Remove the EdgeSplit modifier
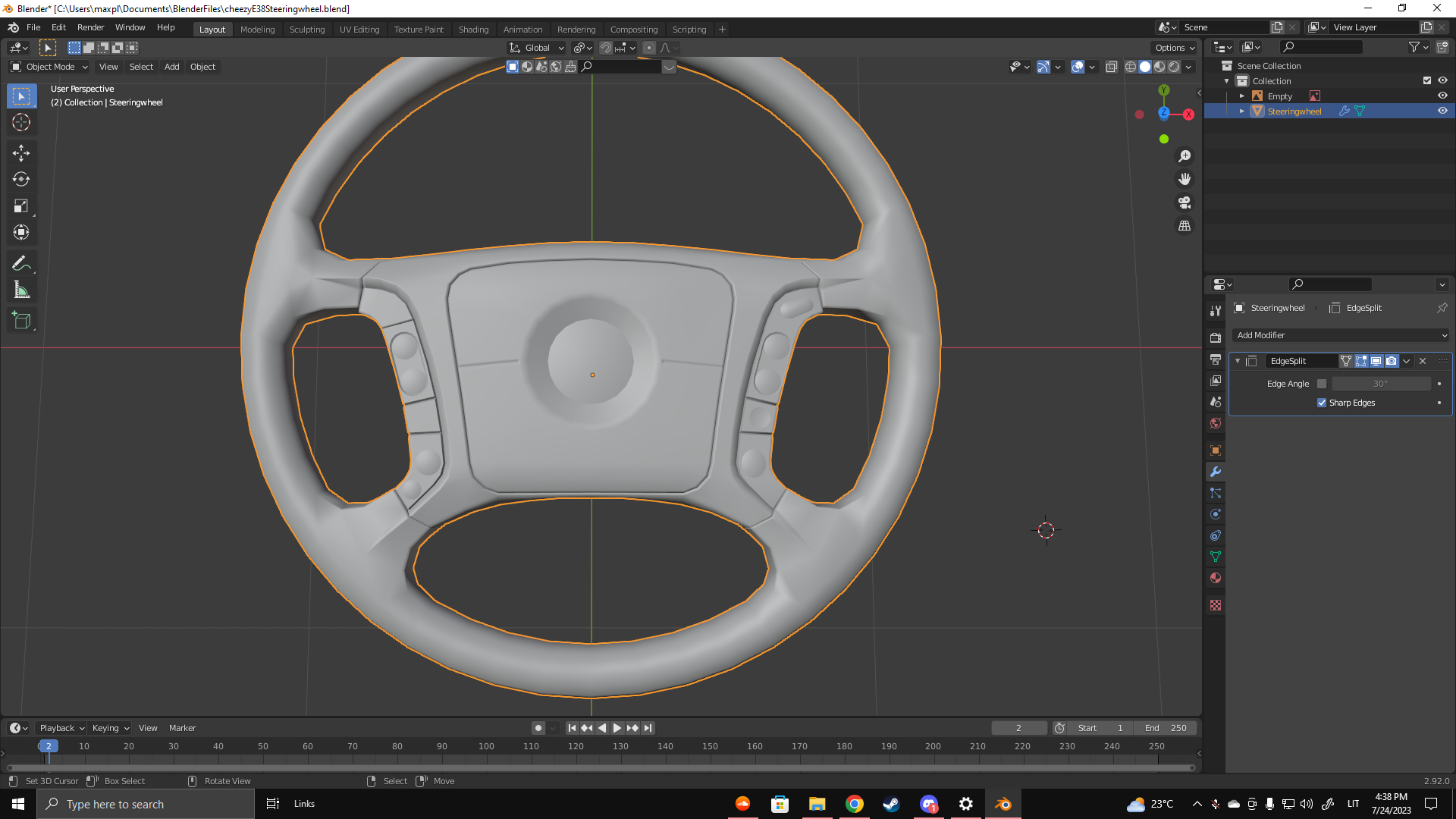 pos(1423,361)
